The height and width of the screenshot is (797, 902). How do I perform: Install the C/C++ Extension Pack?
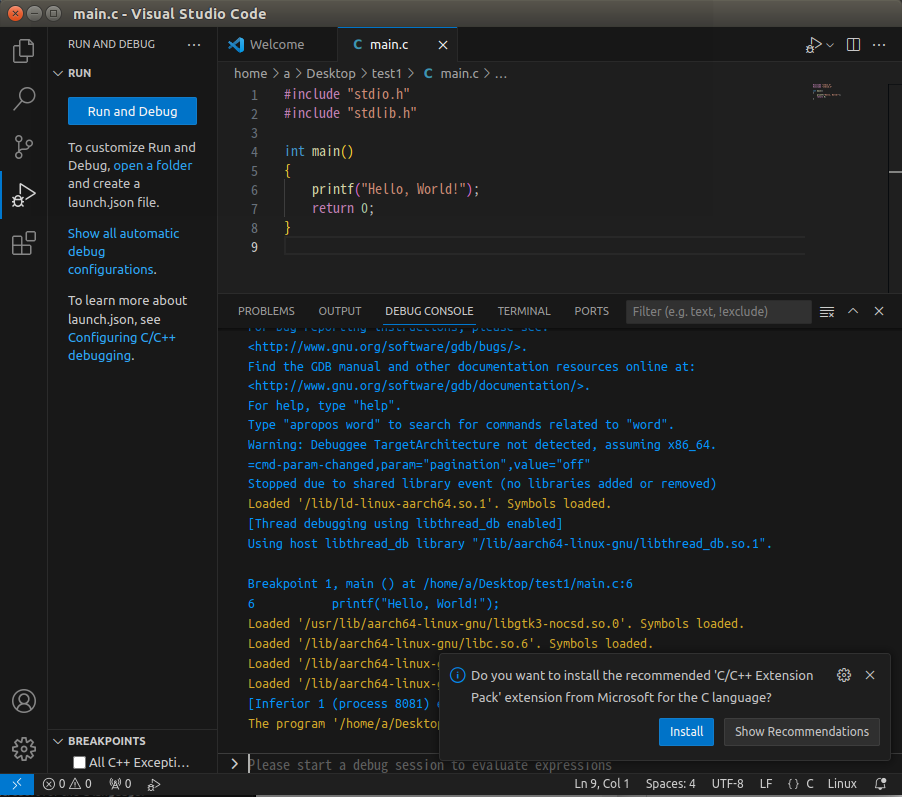click(686, 731)
